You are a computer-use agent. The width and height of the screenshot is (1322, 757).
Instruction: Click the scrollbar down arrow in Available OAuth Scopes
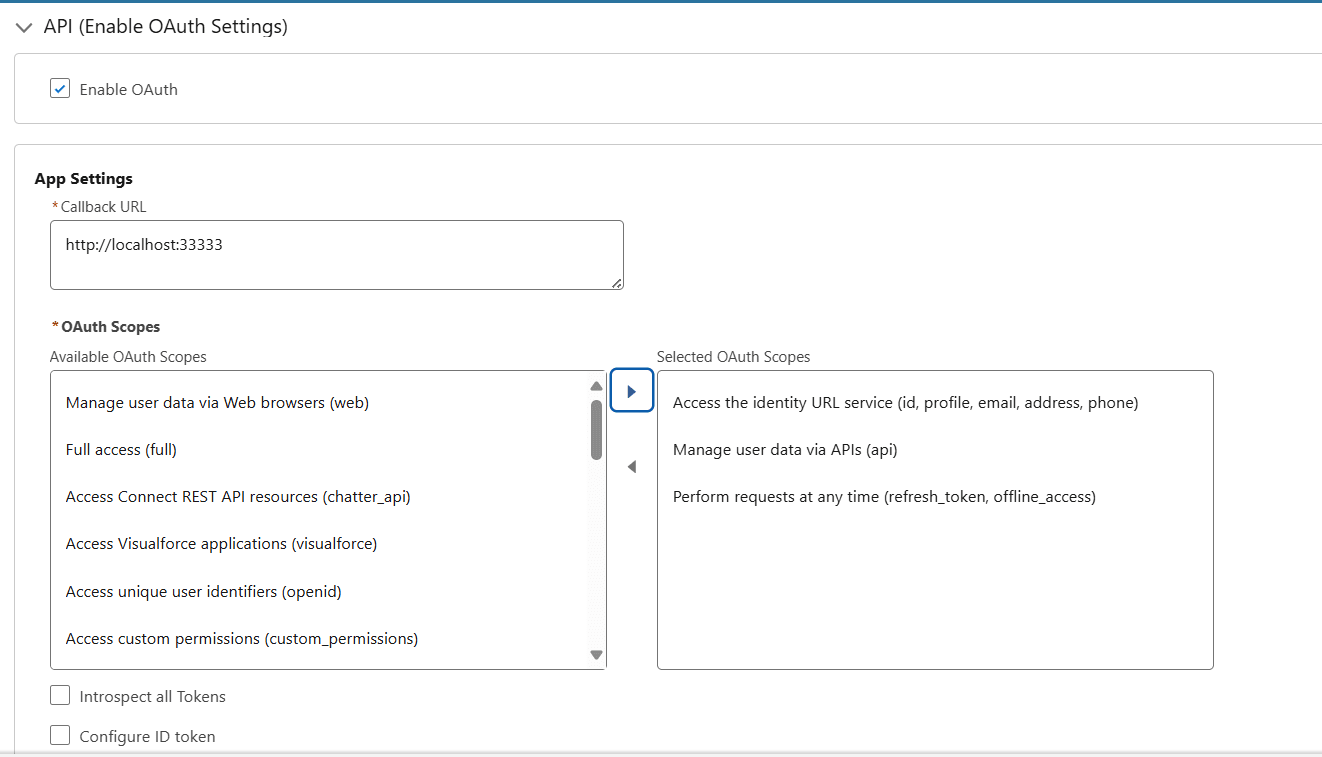tap(596, 654)
